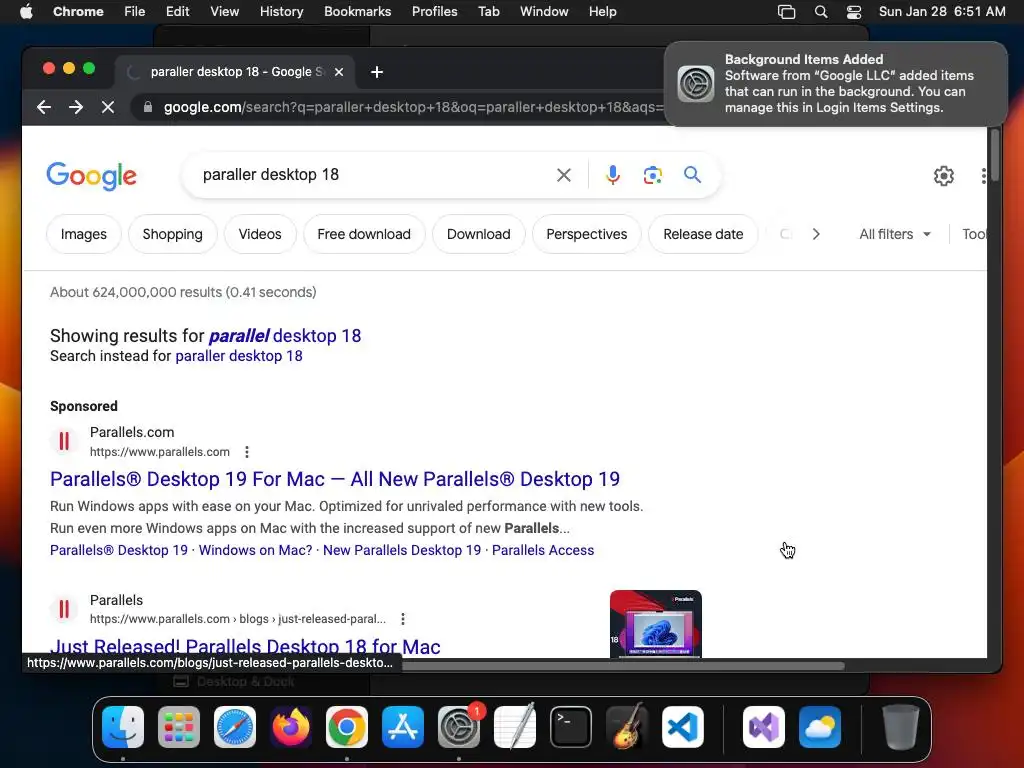The width and height of the screenshot is (1024, 768).
Task: Open Launchpad from the Dock
Action: click(x=179, y=727)
